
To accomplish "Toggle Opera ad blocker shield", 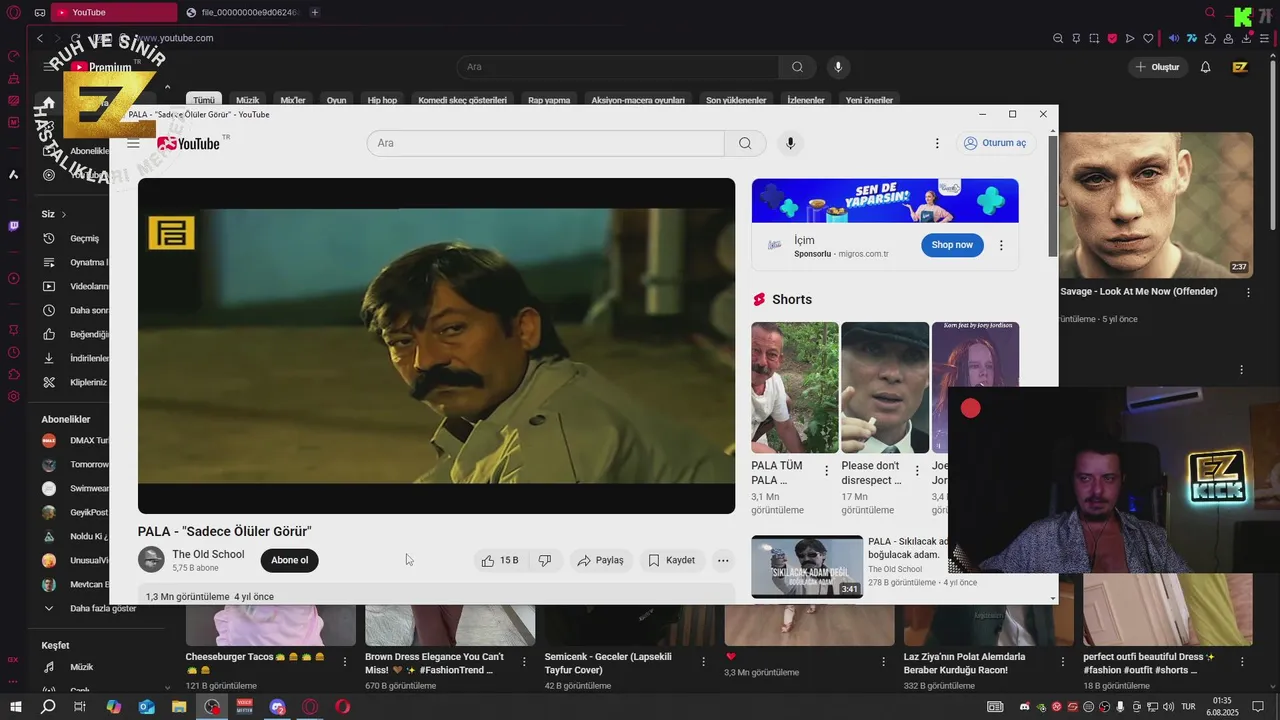I will [1112, 38].
